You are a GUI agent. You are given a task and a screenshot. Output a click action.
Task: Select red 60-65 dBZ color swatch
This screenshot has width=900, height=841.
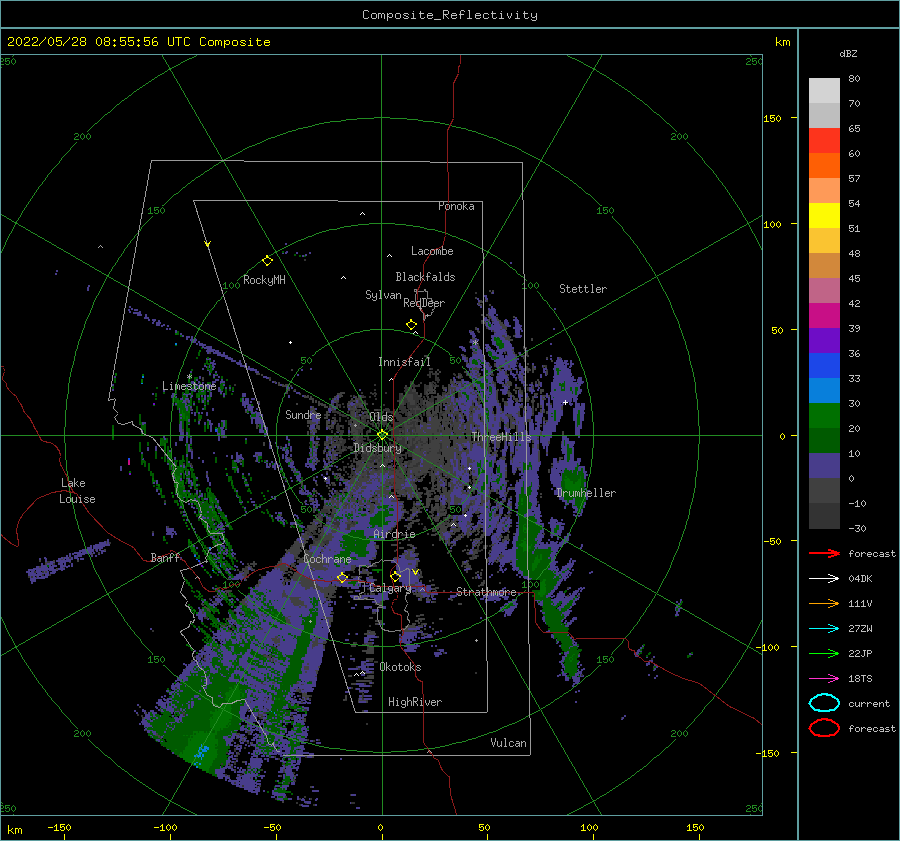point(824,141)
